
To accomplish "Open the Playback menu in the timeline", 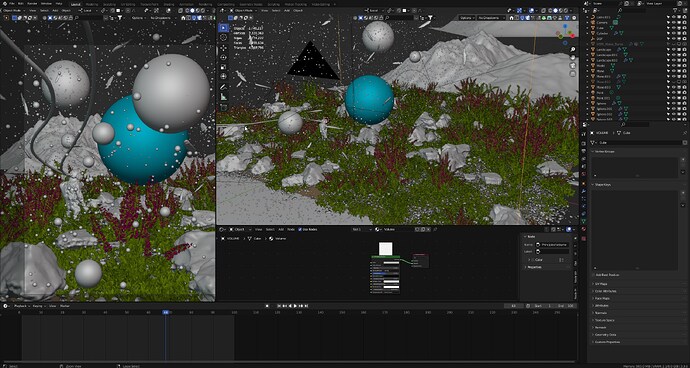I will click(22, 305).
